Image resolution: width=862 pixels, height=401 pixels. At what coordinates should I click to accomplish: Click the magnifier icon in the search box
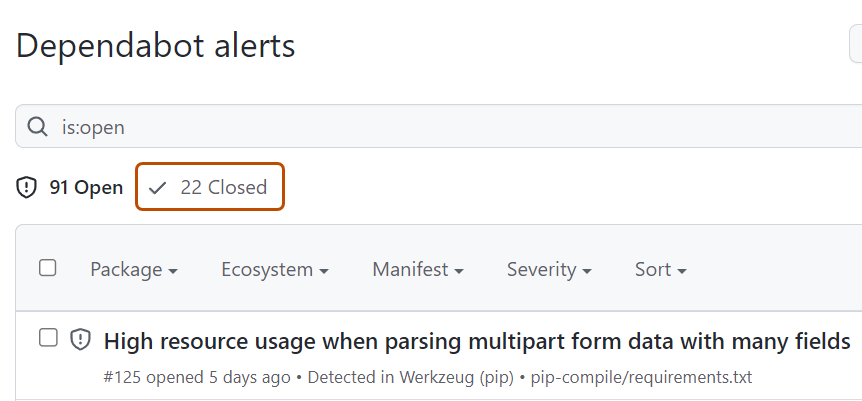point(37,127)
